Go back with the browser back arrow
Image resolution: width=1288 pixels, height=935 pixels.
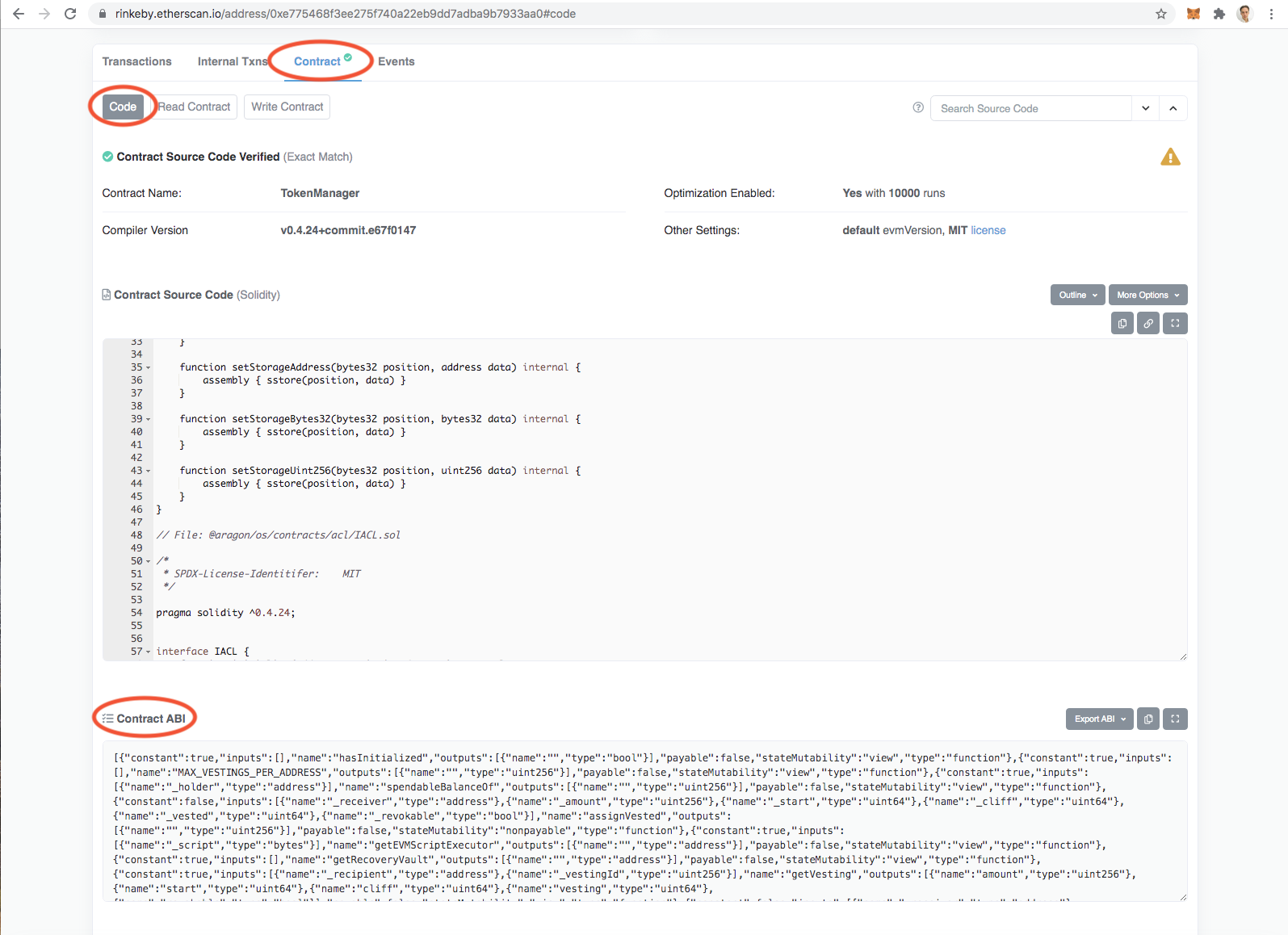point(19,14)
